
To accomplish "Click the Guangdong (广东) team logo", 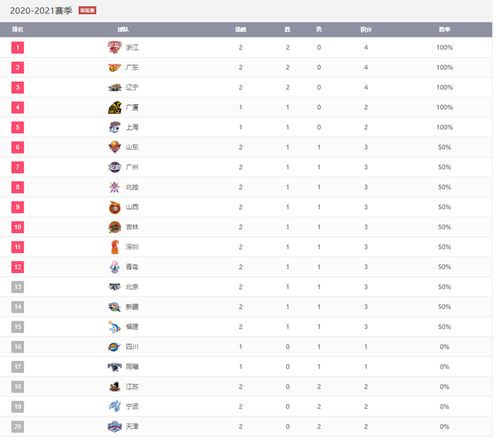I will [115, 68].
